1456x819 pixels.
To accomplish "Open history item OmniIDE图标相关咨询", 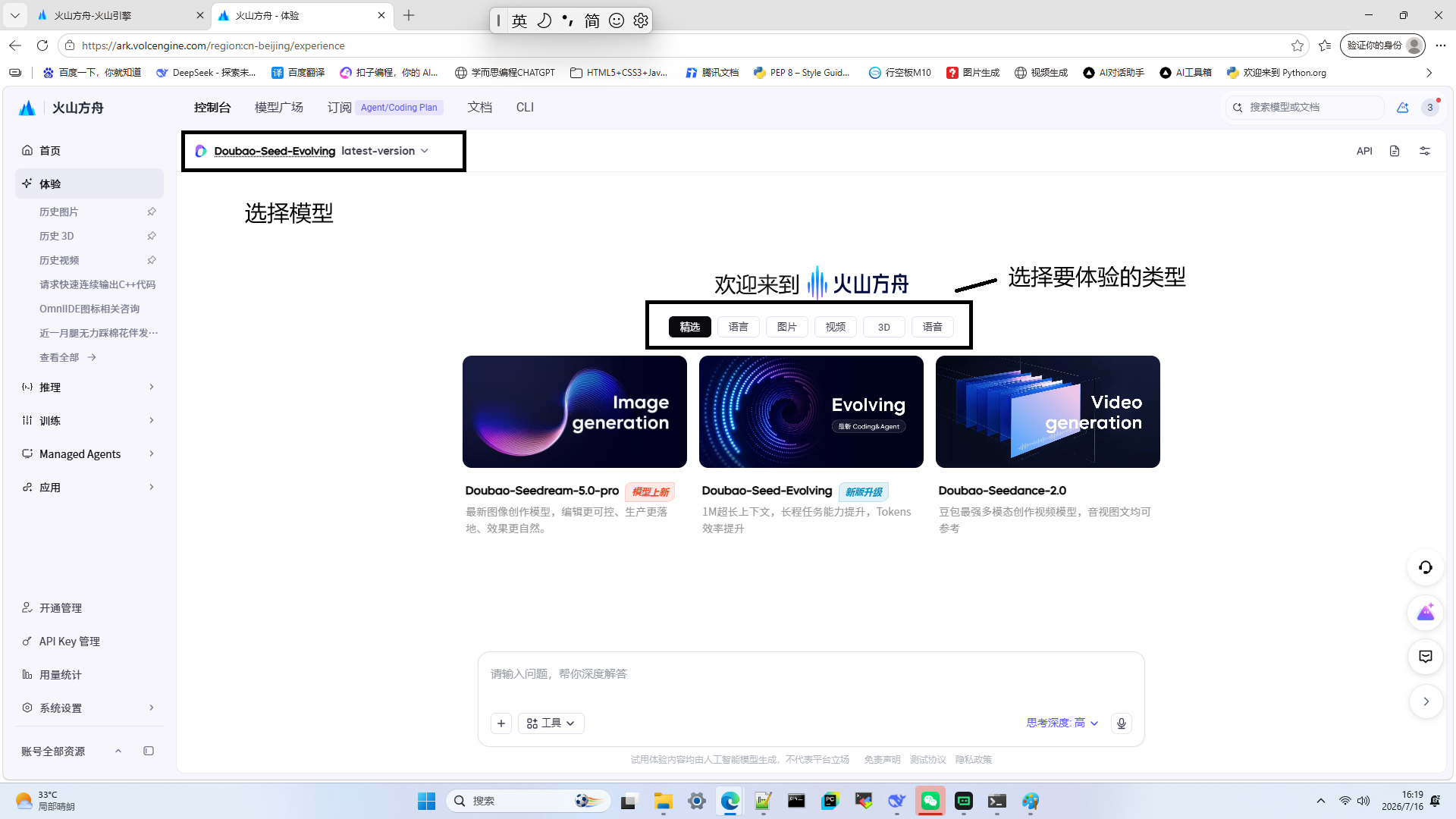I will 89,309.
